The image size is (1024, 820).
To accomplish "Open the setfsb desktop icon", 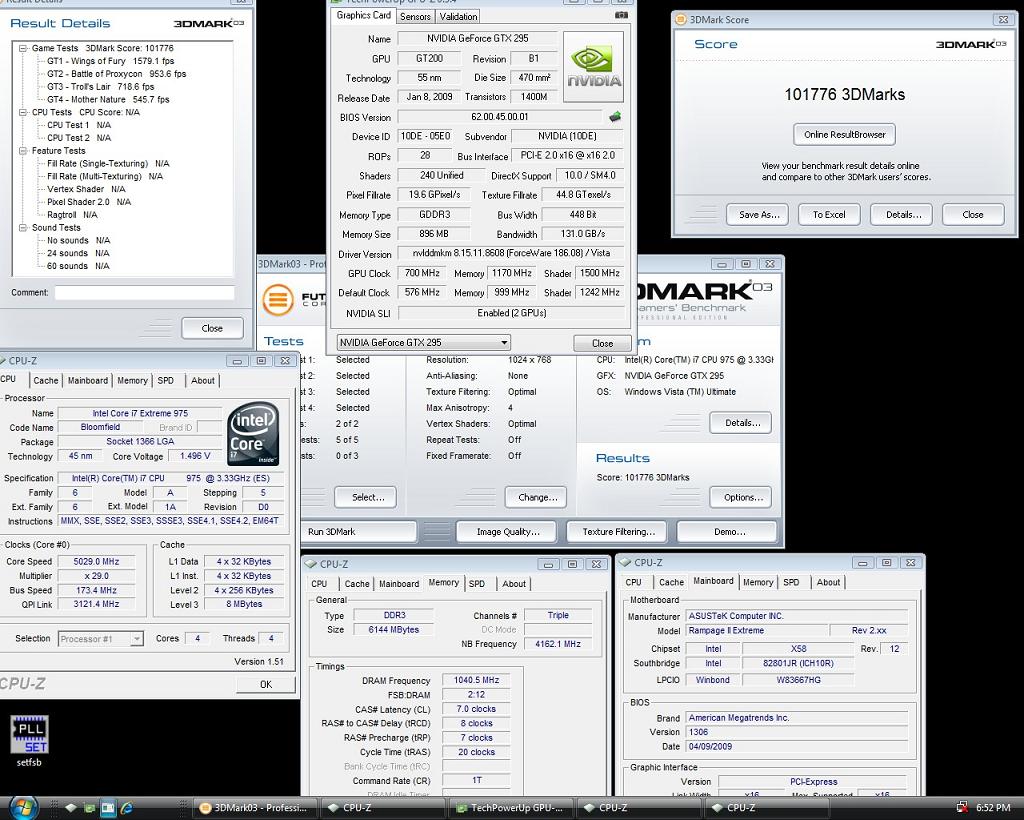I will point(29,742).
